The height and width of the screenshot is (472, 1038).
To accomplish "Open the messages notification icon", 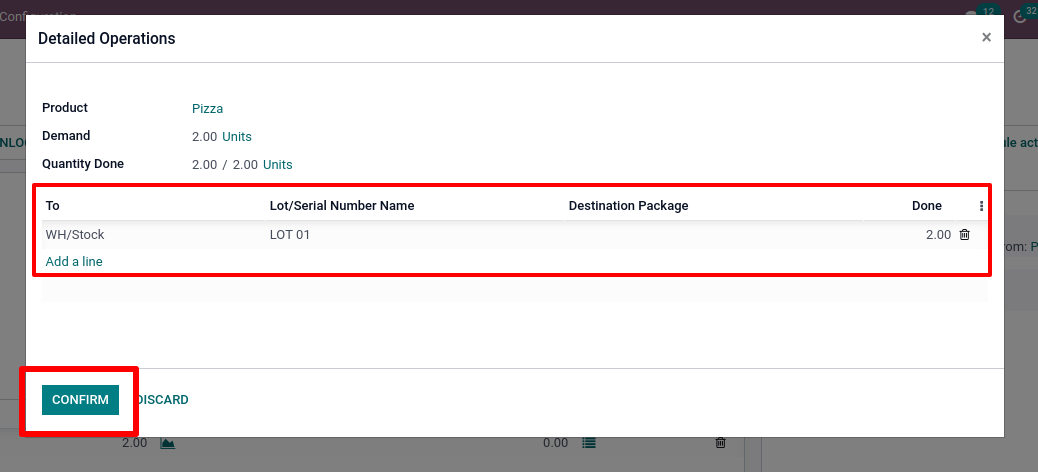I will point(972,16).
